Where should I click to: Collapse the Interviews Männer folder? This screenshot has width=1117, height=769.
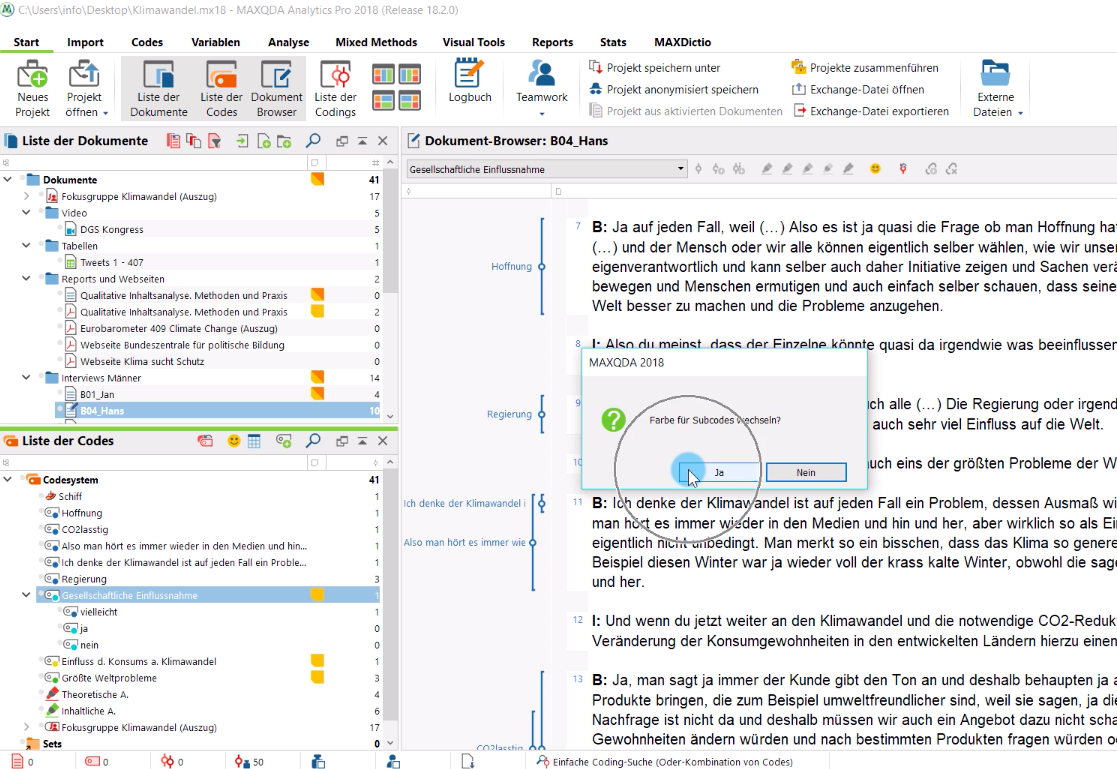pos(26,378)
